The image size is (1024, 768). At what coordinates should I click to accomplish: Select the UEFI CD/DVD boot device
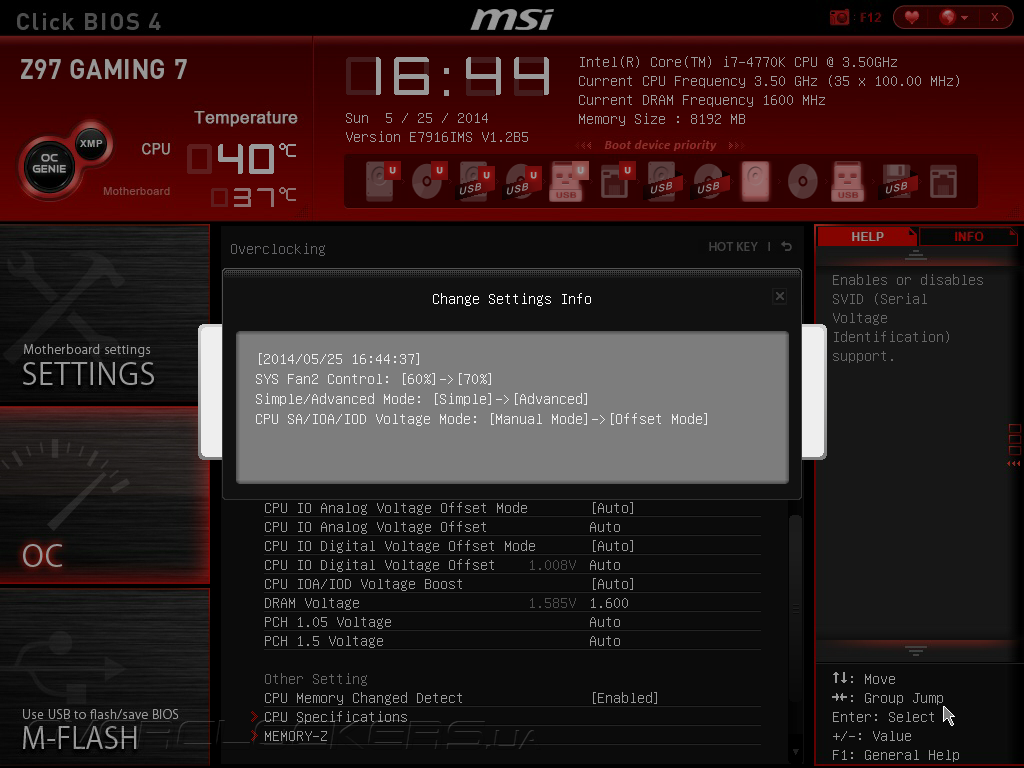coord(428,181)
